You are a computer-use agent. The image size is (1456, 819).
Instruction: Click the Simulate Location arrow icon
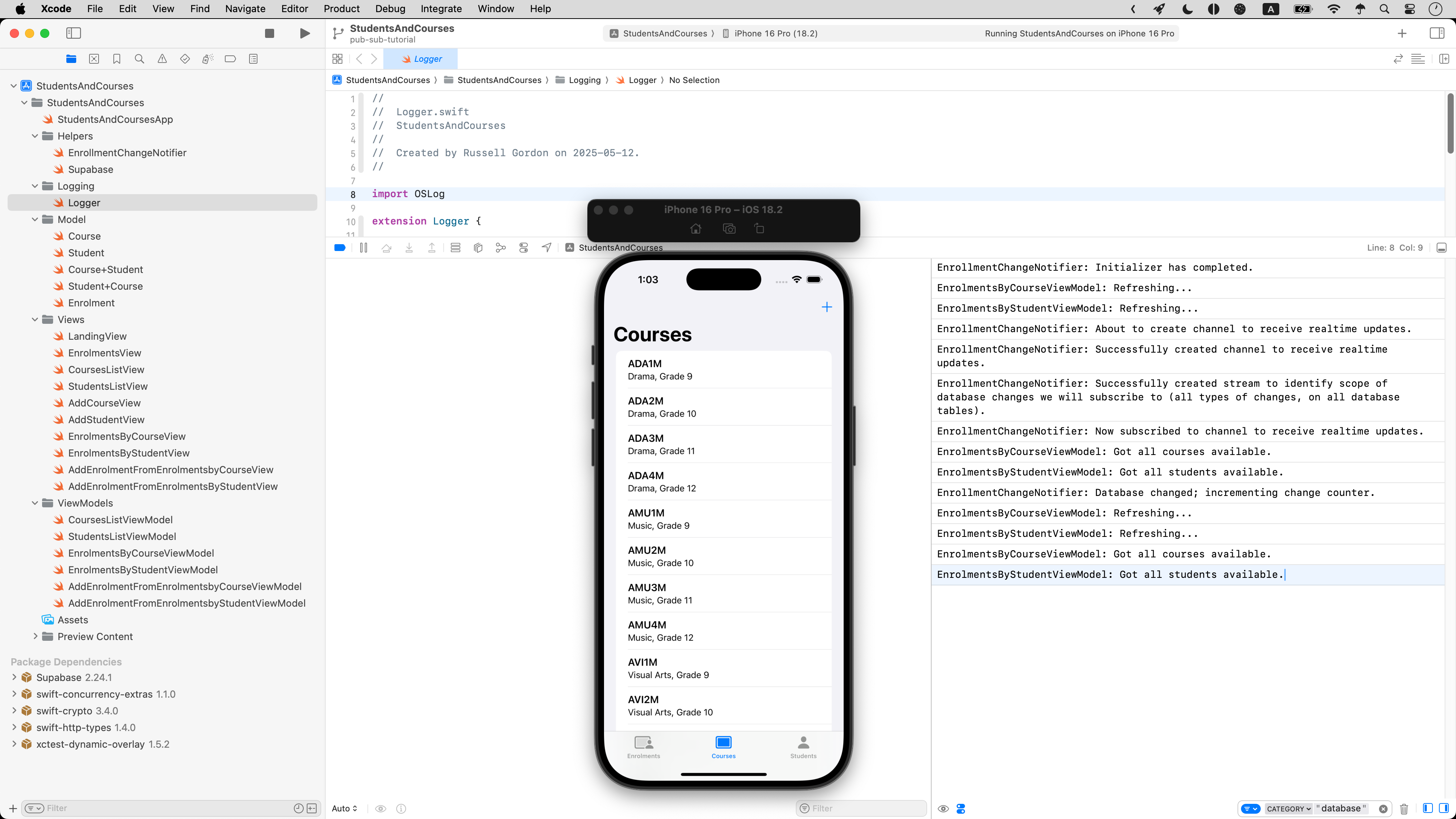tap(546, 248)
